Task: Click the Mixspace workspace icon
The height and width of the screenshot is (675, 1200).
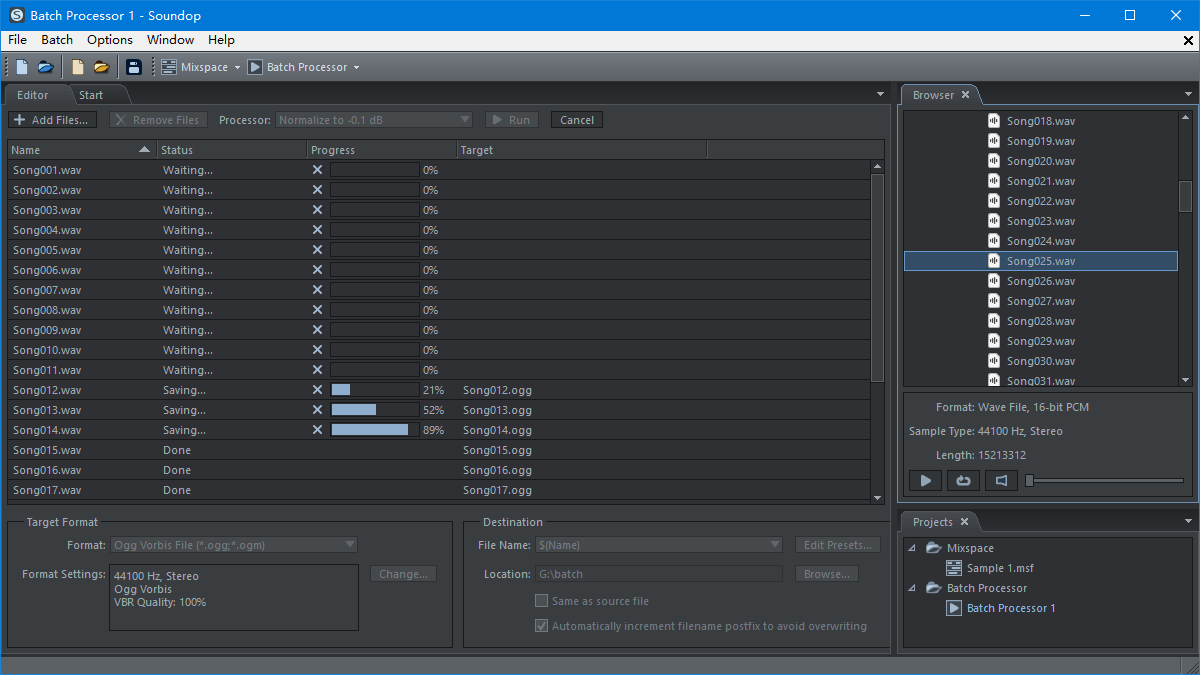Action: [x=167, y=66]
